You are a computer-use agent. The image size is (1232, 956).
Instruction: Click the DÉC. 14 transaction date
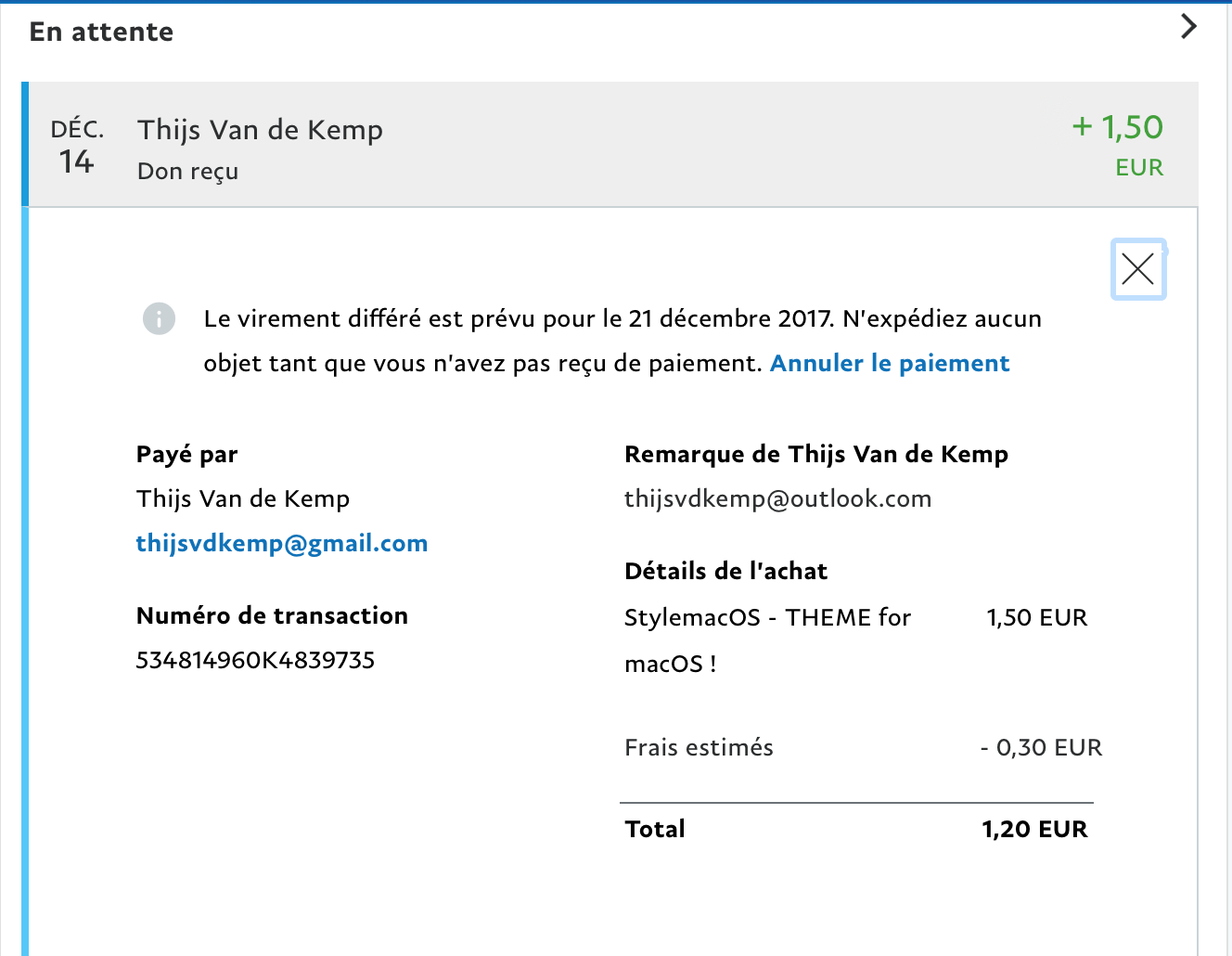(77, 146)
